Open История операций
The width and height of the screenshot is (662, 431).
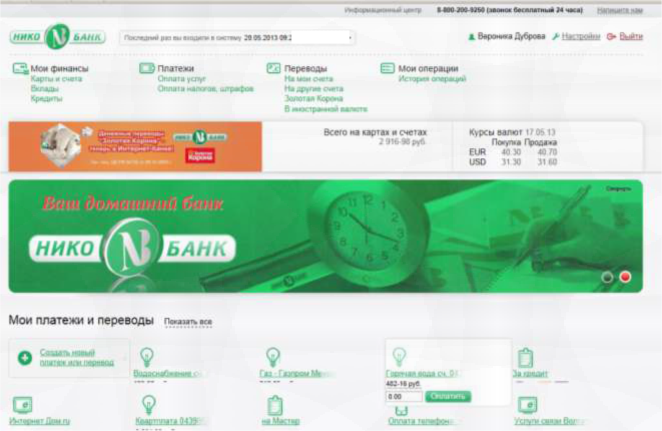(432, 79)
